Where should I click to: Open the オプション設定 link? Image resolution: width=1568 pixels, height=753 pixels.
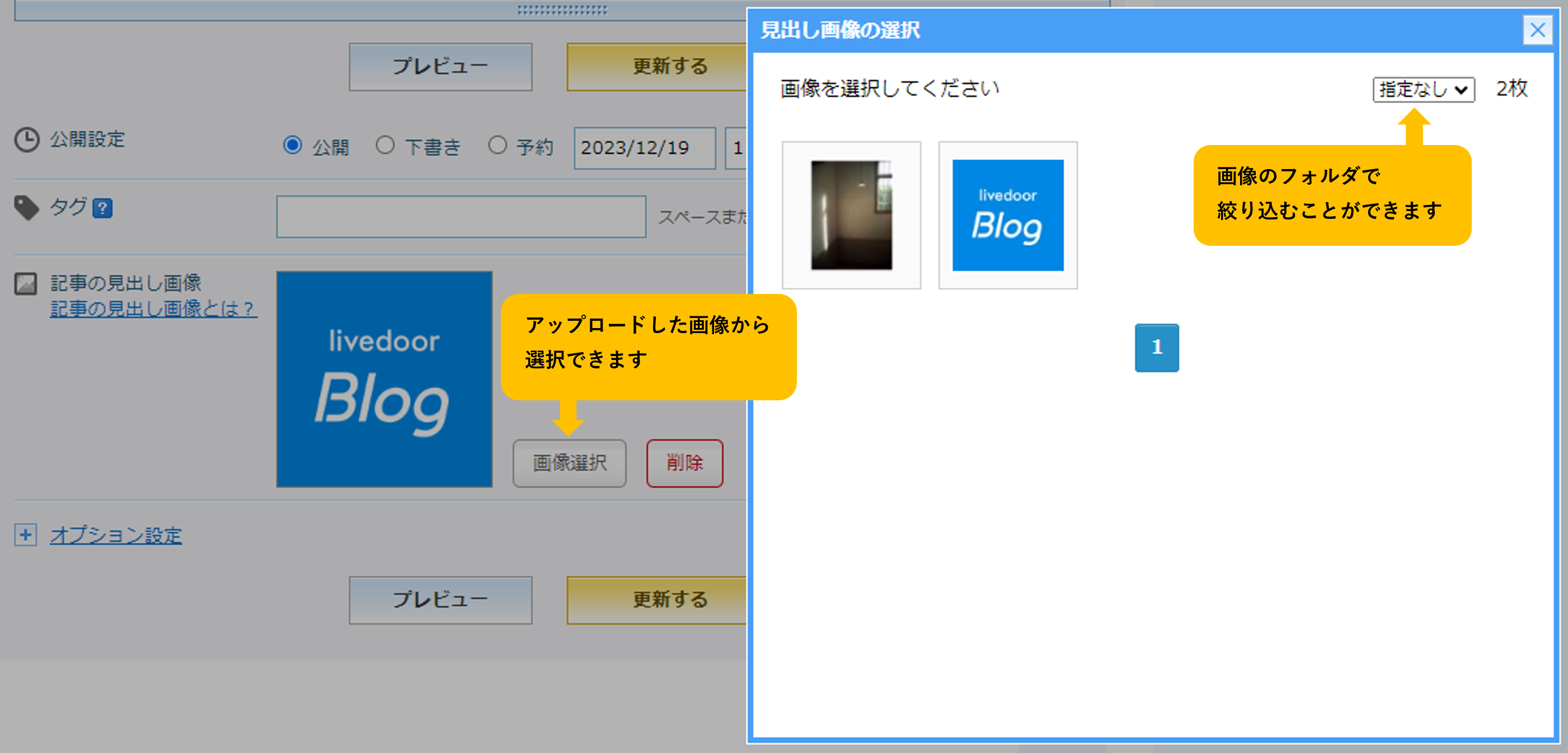pos(116,535)
